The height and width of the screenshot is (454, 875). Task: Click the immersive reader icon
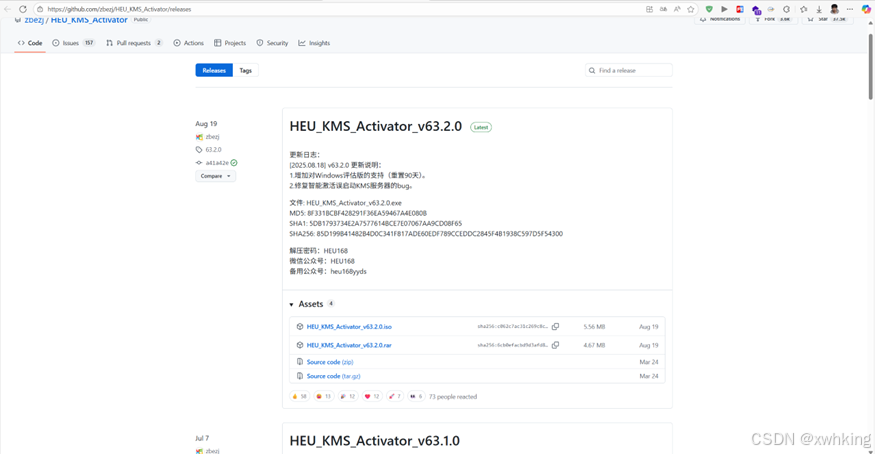pyautogui.click(x=663, y=9)
